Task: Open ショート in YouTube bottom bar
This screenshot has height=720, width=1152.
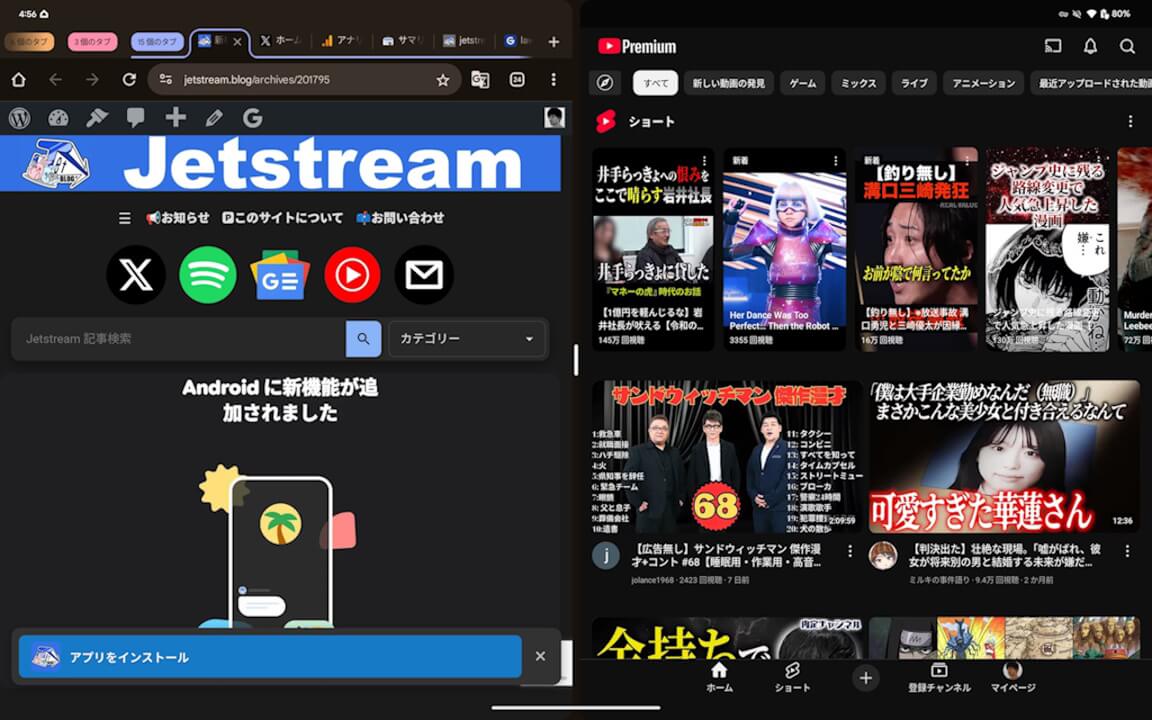Action: [x=792, y=677]
